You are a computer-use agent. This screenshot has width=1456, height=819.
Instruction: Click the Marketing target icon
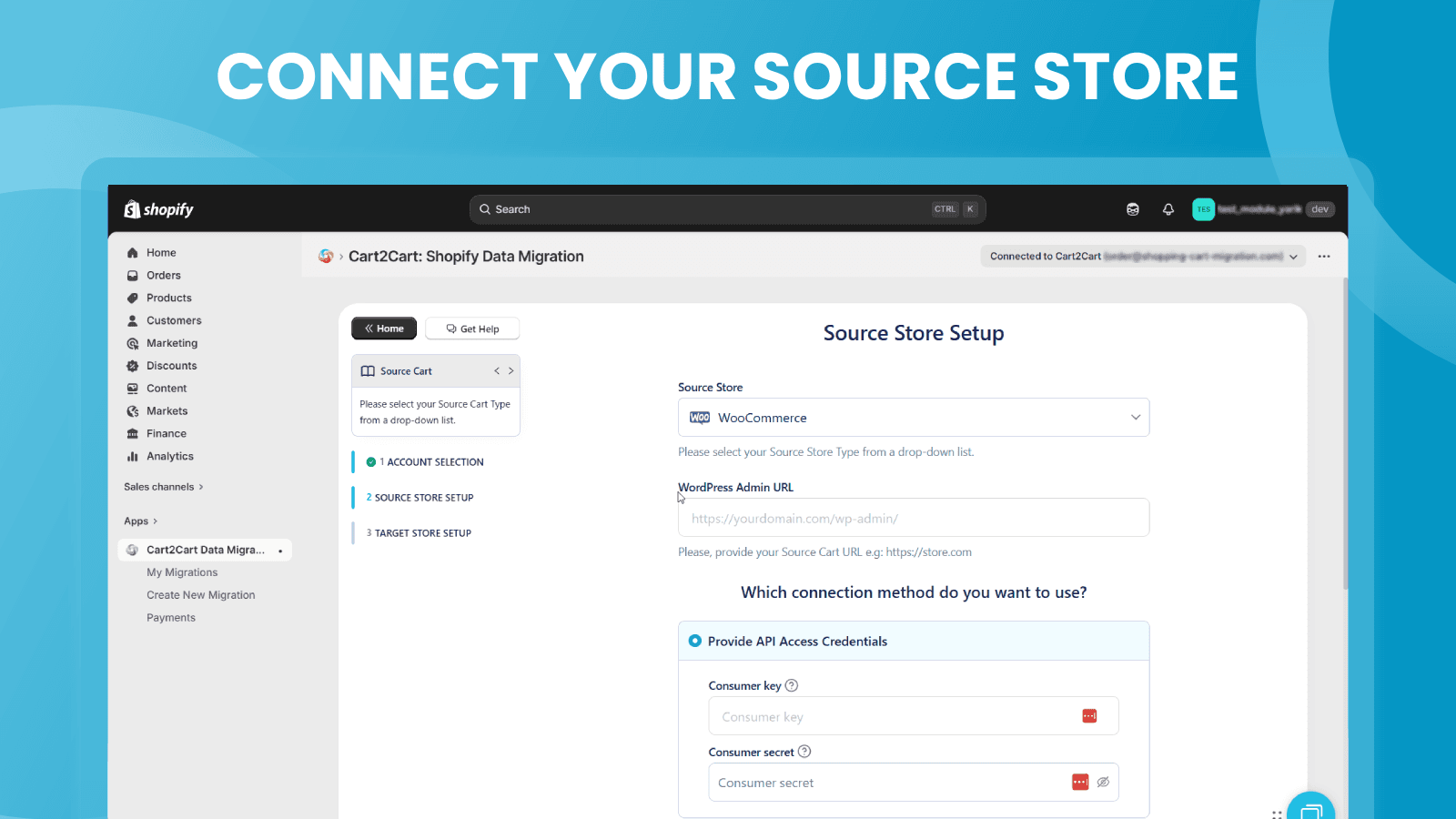coord(133,344)
